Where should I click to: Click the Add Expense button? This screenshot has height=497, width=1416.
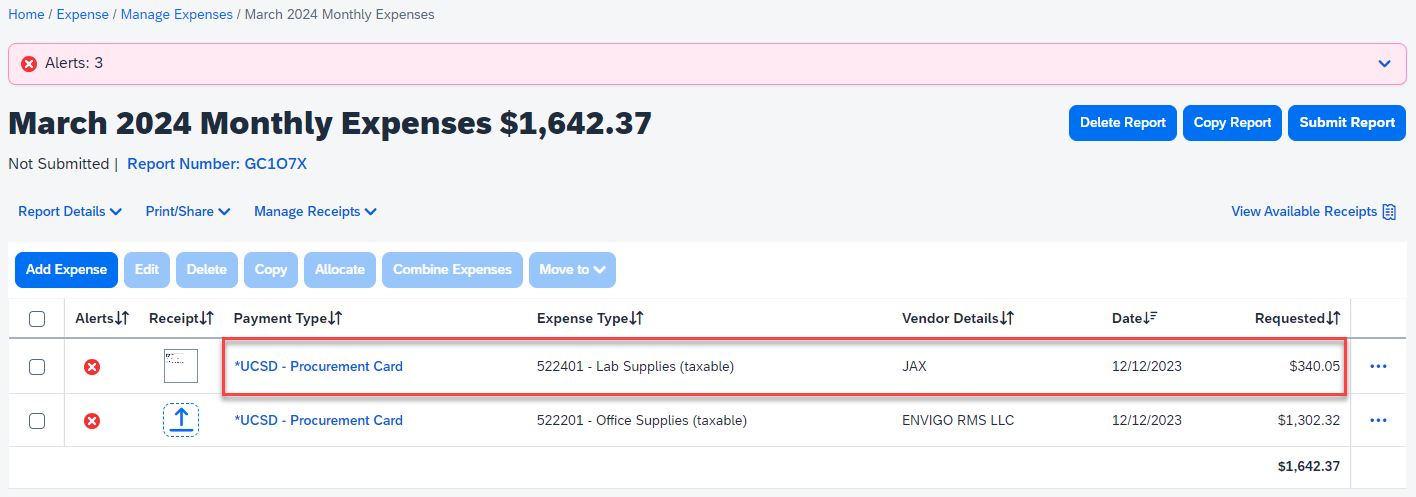coord(66,270)
